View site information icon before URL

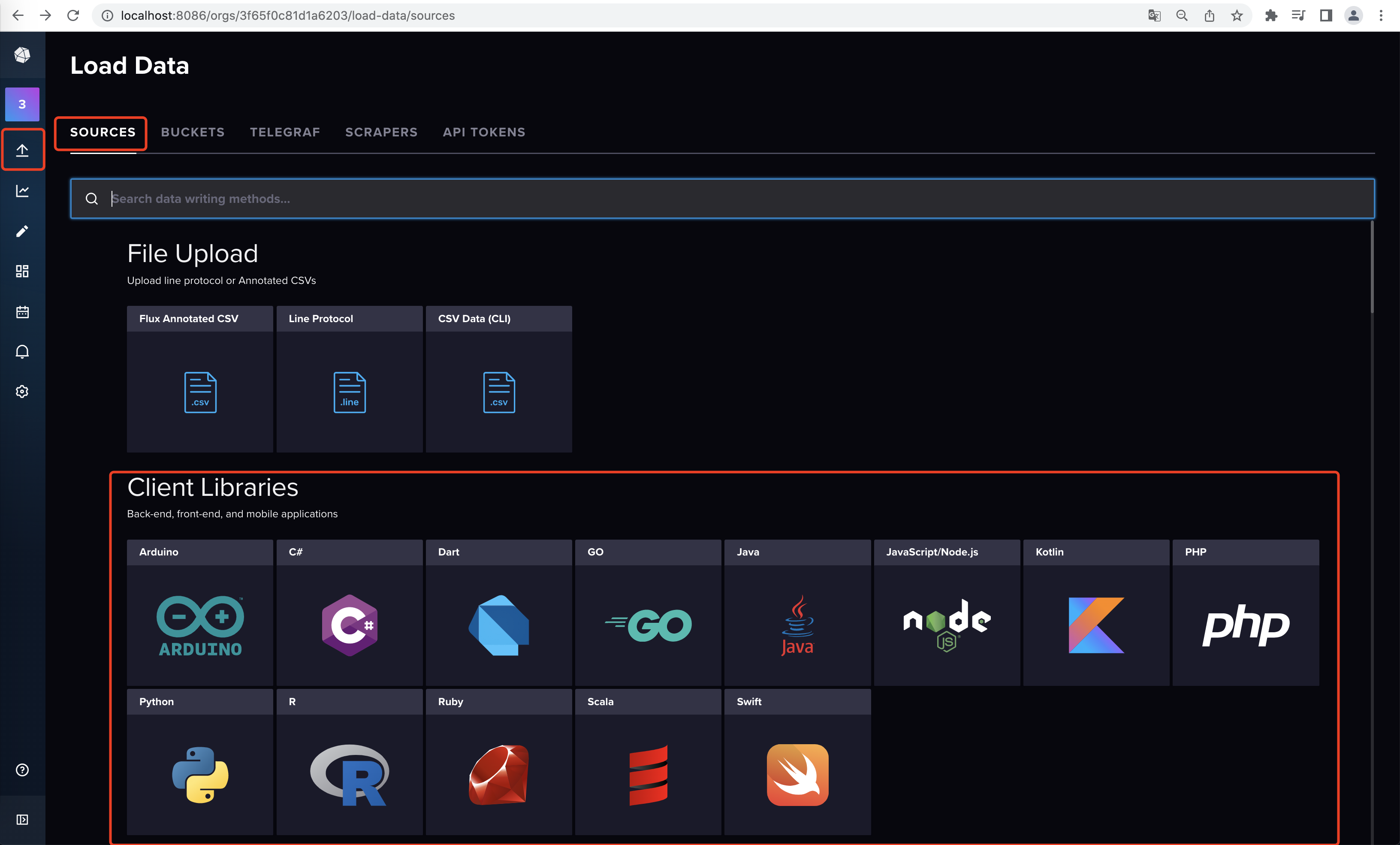click(x=107, y=15)
